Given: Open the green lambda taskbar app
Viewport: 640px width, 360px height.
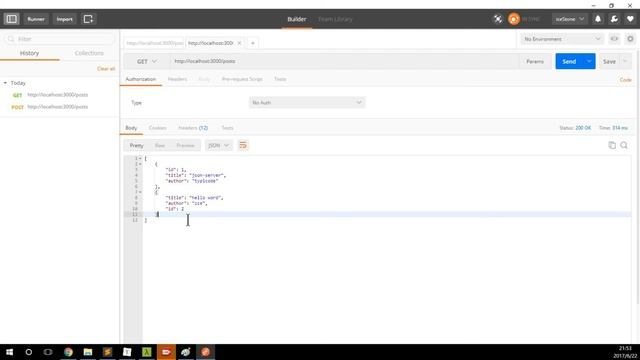Looking at the screenshot, I should 147,352.
